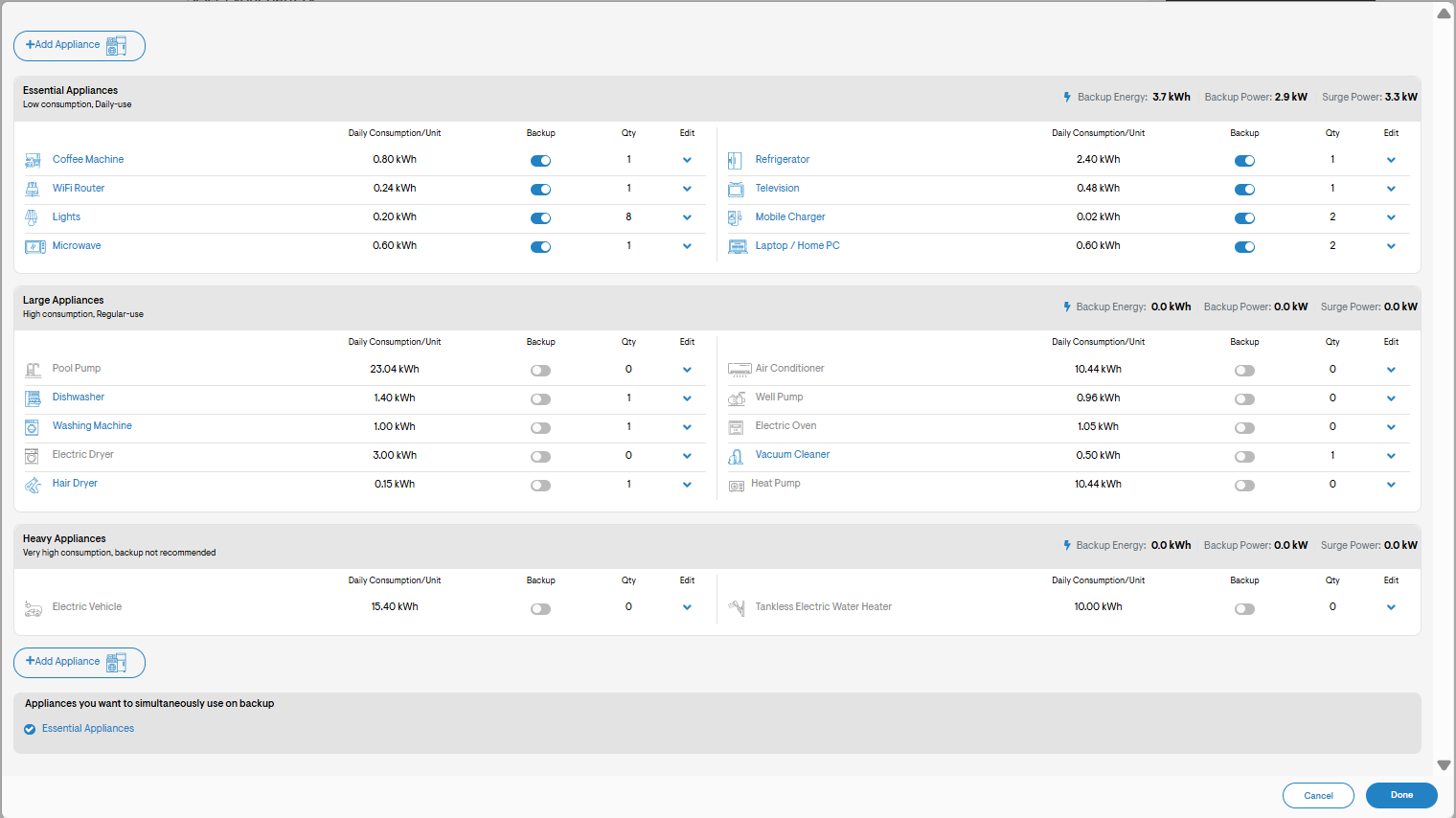Enable backup toggle for Dishwasher
Image resolution: width=1456 pixels, height=818 pixels.
click(540, 399)
